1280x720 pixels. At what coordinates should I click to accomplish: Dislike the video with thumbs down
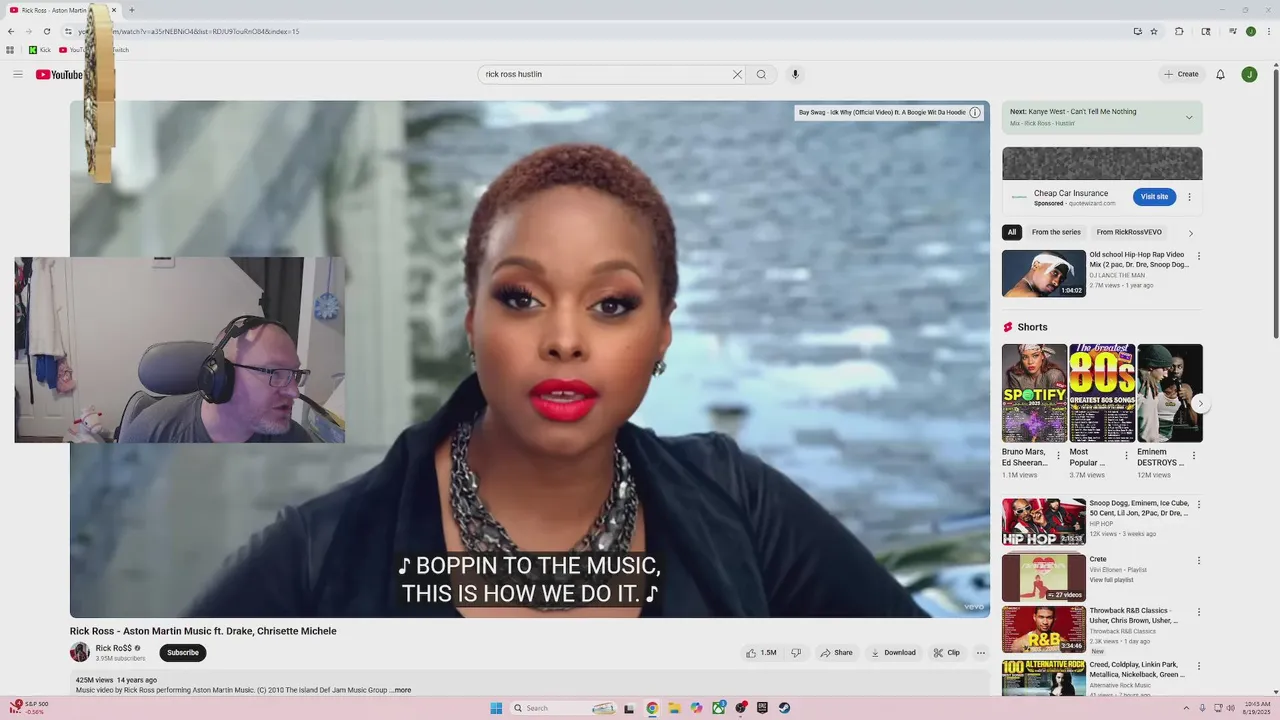(796, 653)
